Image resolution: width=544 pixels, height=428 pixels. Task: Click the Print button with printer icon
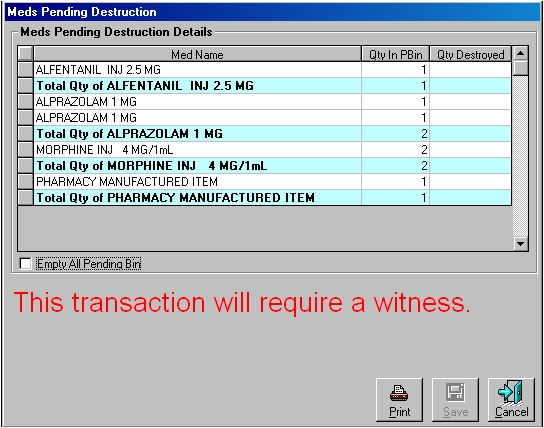399,400
